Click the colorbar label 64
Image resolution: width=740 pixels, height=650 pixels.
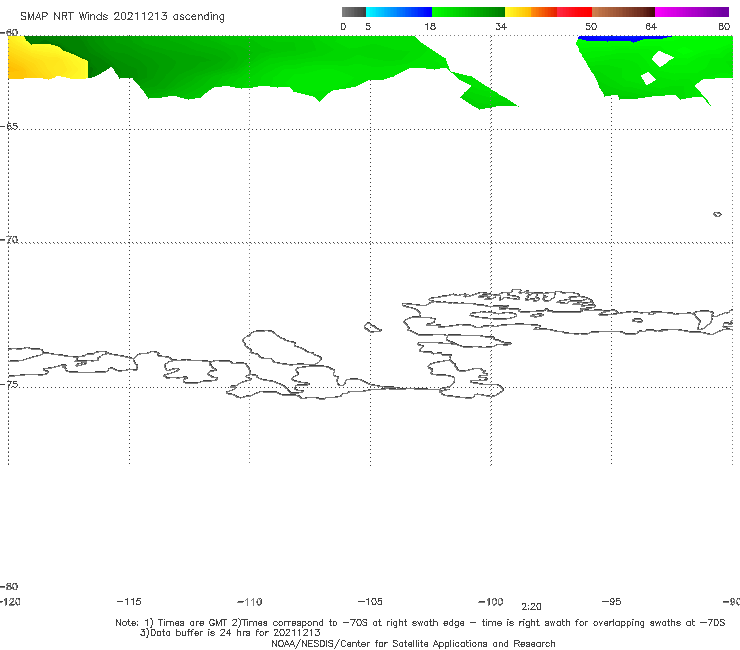[651, 27]
